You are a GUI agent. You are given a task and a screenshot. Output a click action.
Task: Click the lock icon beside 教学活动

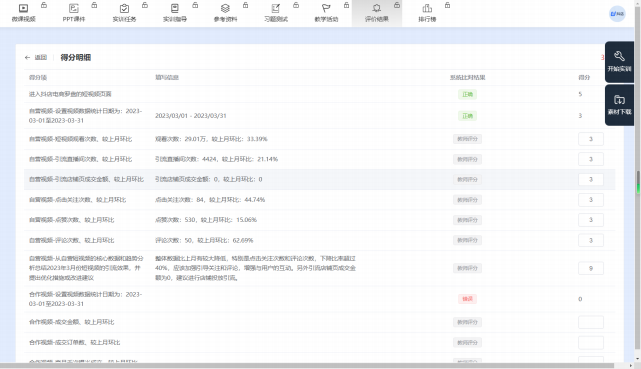tap(347, 5)
